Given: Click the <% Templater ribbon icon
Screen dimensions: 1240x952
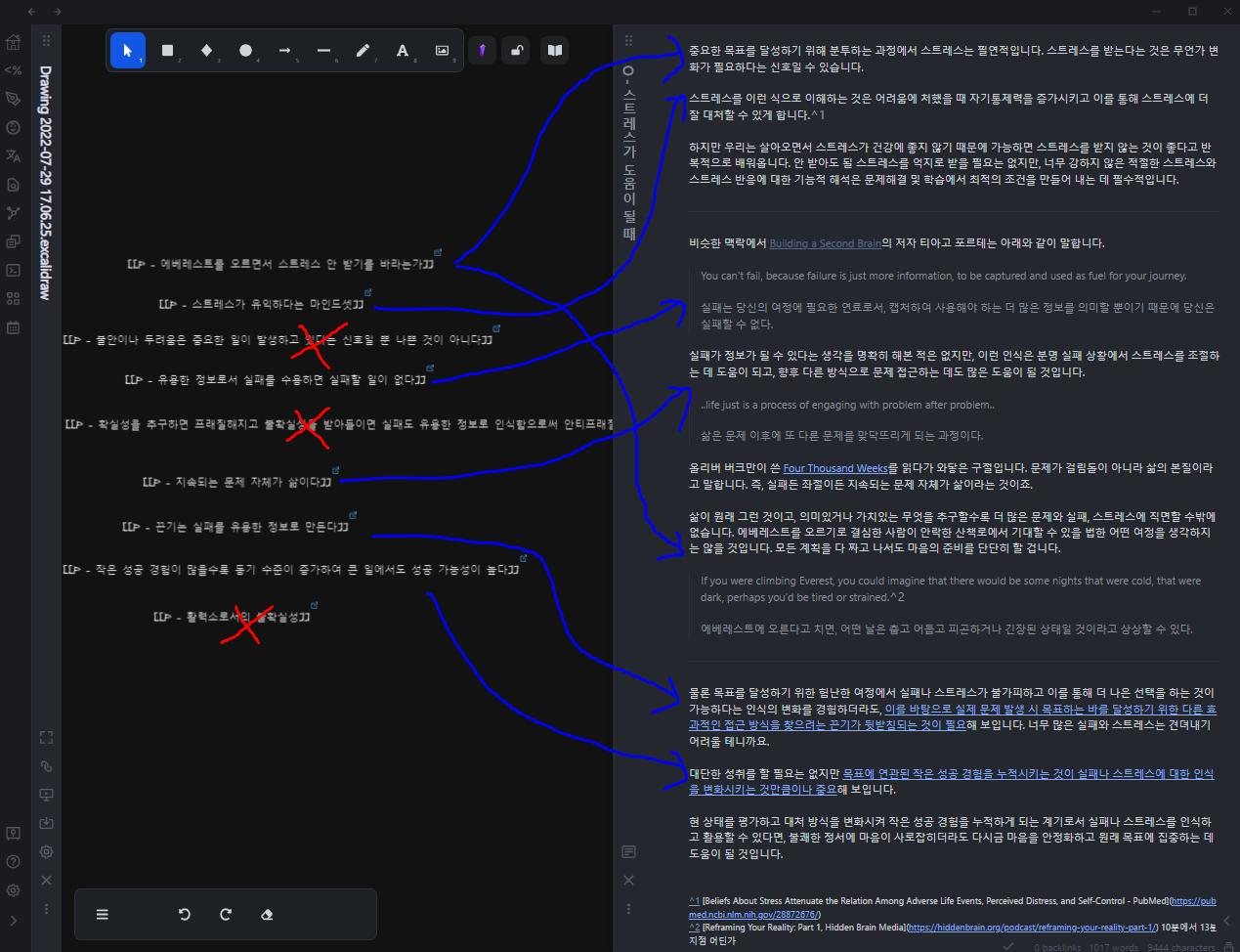Looking at the screenshot, I should tap(13, 70).
